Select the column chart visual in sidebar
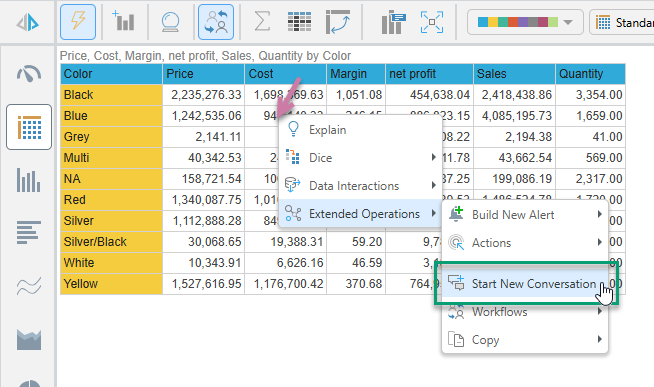The height and width of the screenshot is (387, 654). [29, 180]
